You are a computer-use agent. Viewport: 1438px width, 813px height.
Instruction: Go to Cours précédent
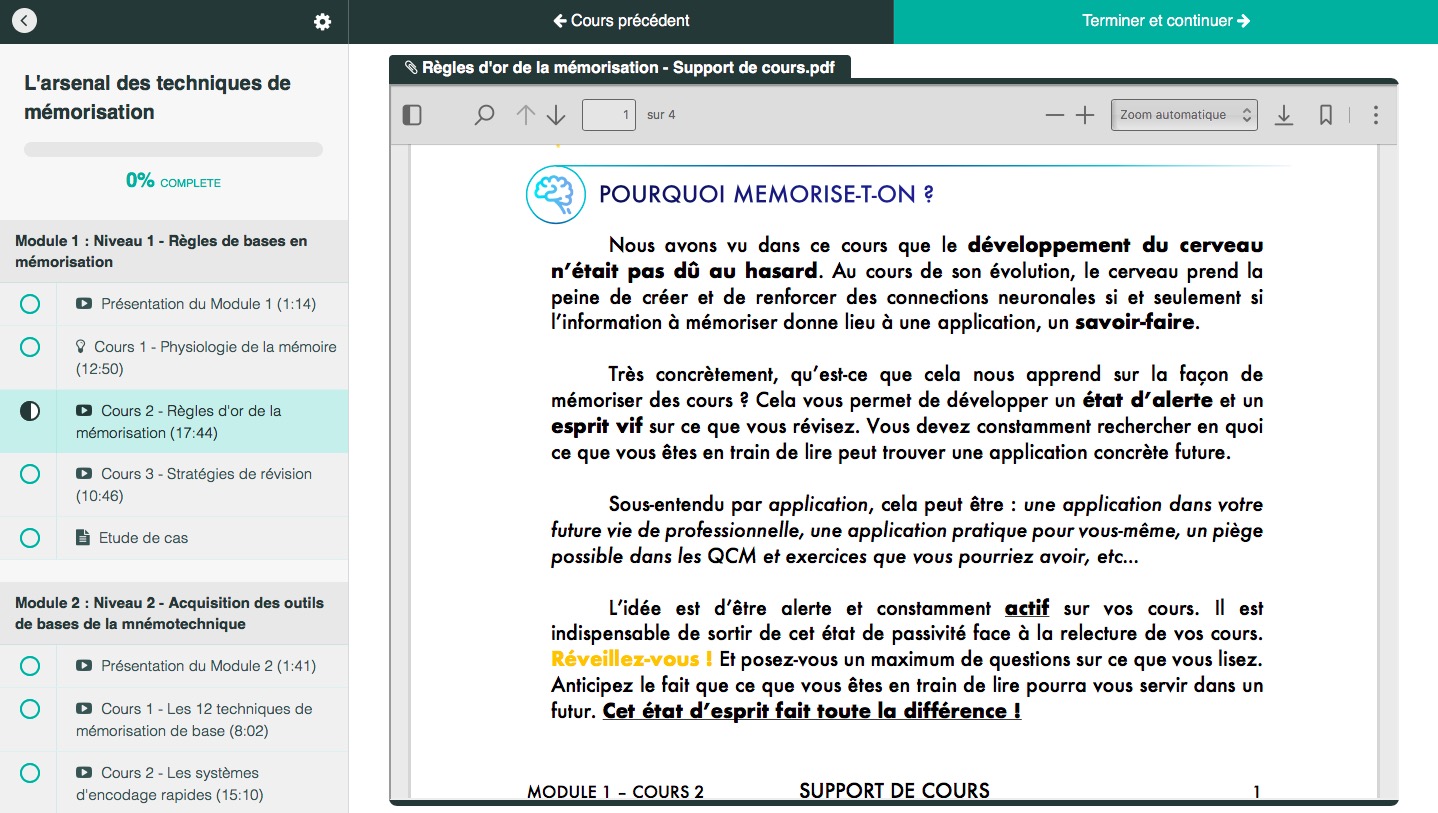621,21
